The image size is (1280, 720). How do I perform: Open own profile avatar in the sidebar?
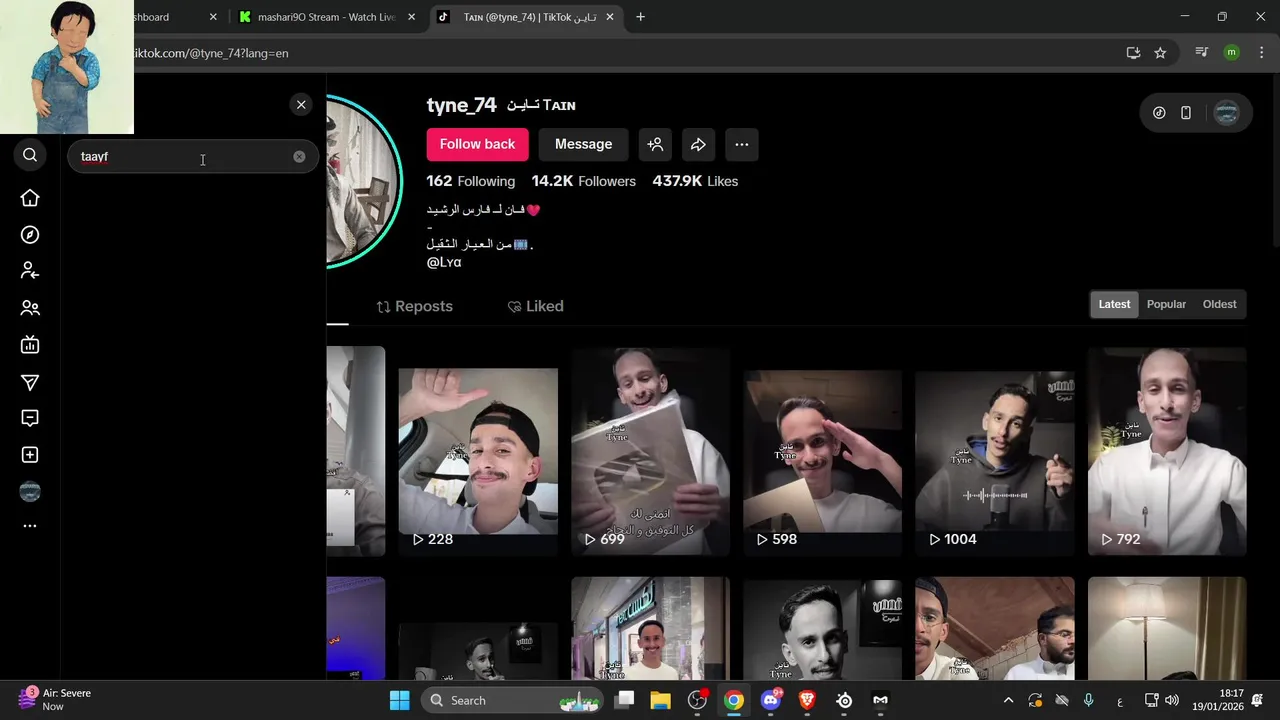coord(30,491)
